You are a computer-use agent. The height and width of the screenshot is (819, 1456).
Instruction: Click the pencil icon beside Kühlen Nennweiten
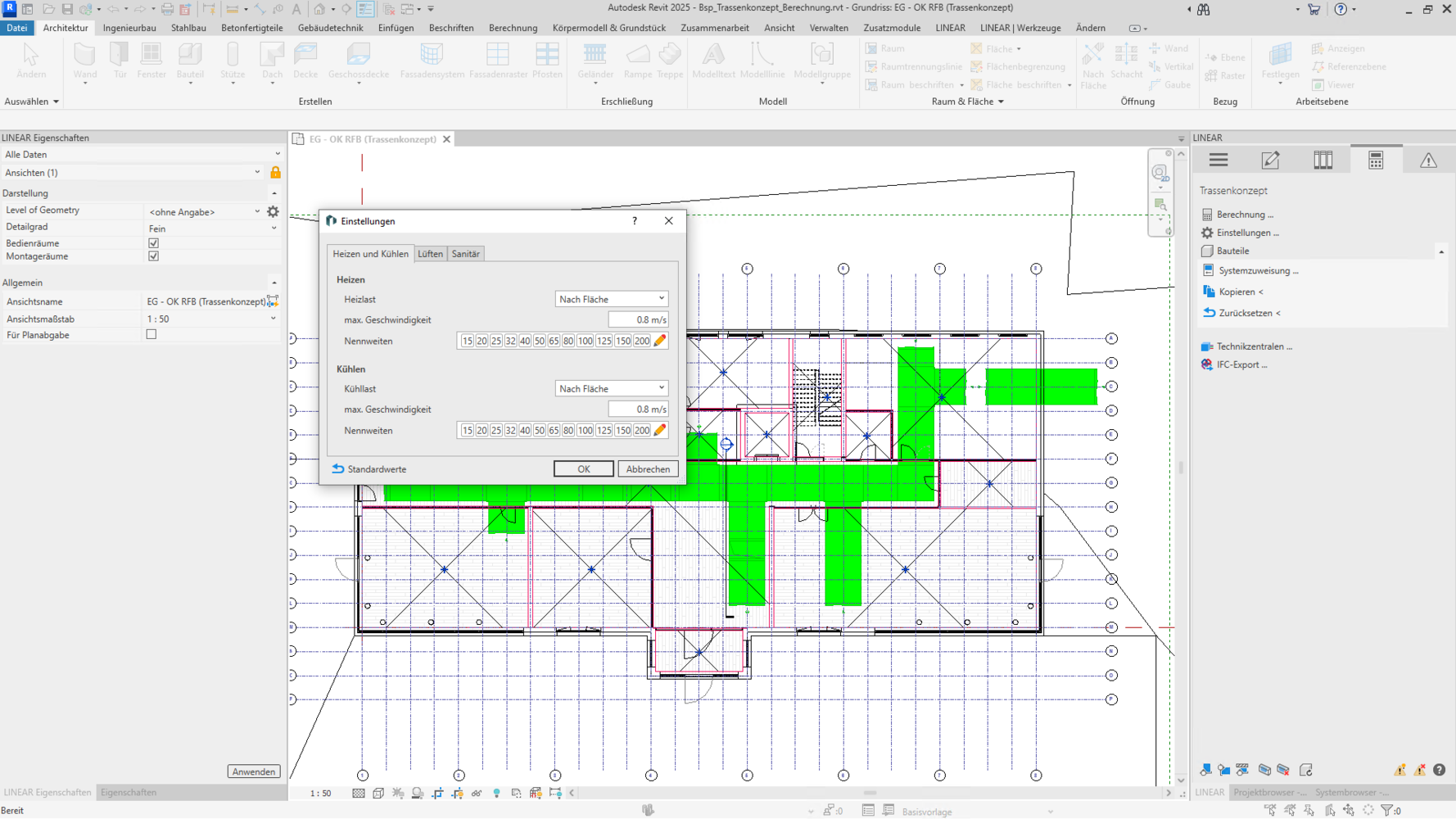pos(660,430)
